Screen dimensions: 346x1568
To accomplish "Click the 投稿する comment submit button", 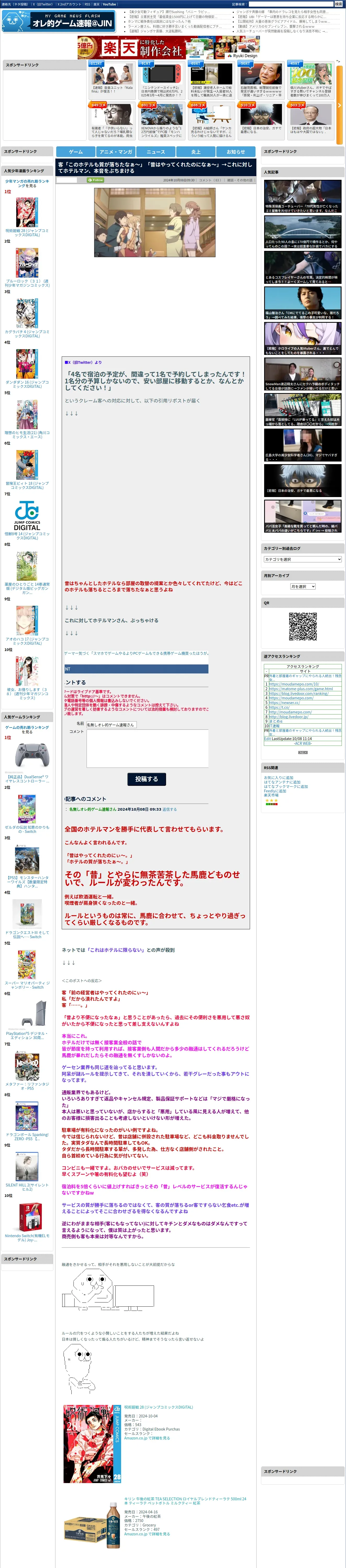I will 146,779.
